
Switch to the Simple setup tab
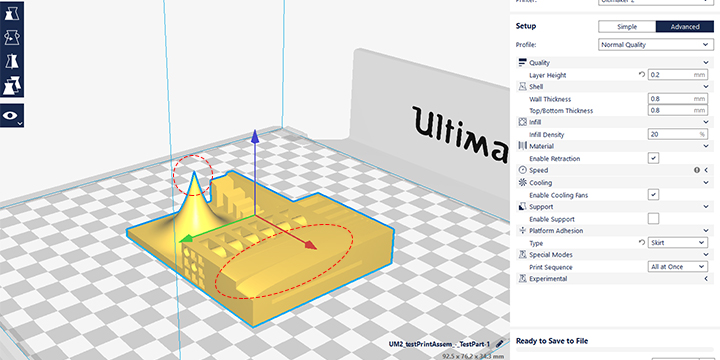(x=627, y=27)
